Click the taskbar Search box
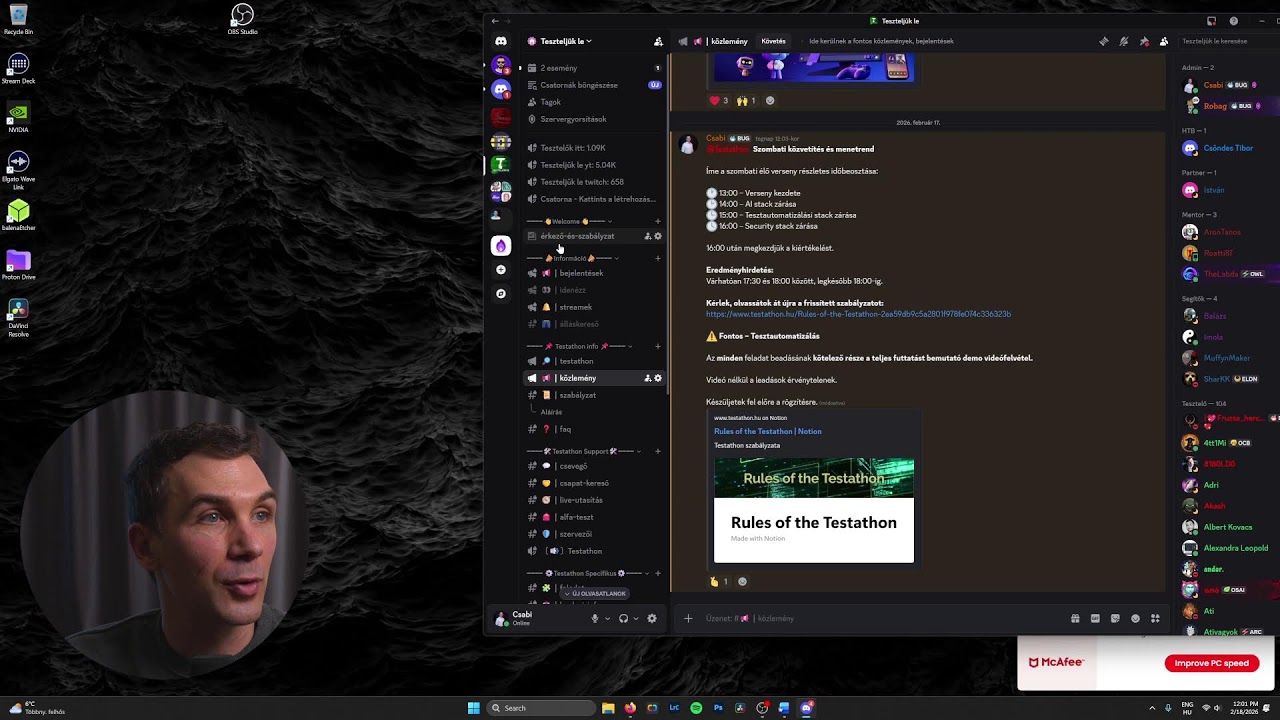The height and width of the screenshot is (720, 1280). [540, 708]
